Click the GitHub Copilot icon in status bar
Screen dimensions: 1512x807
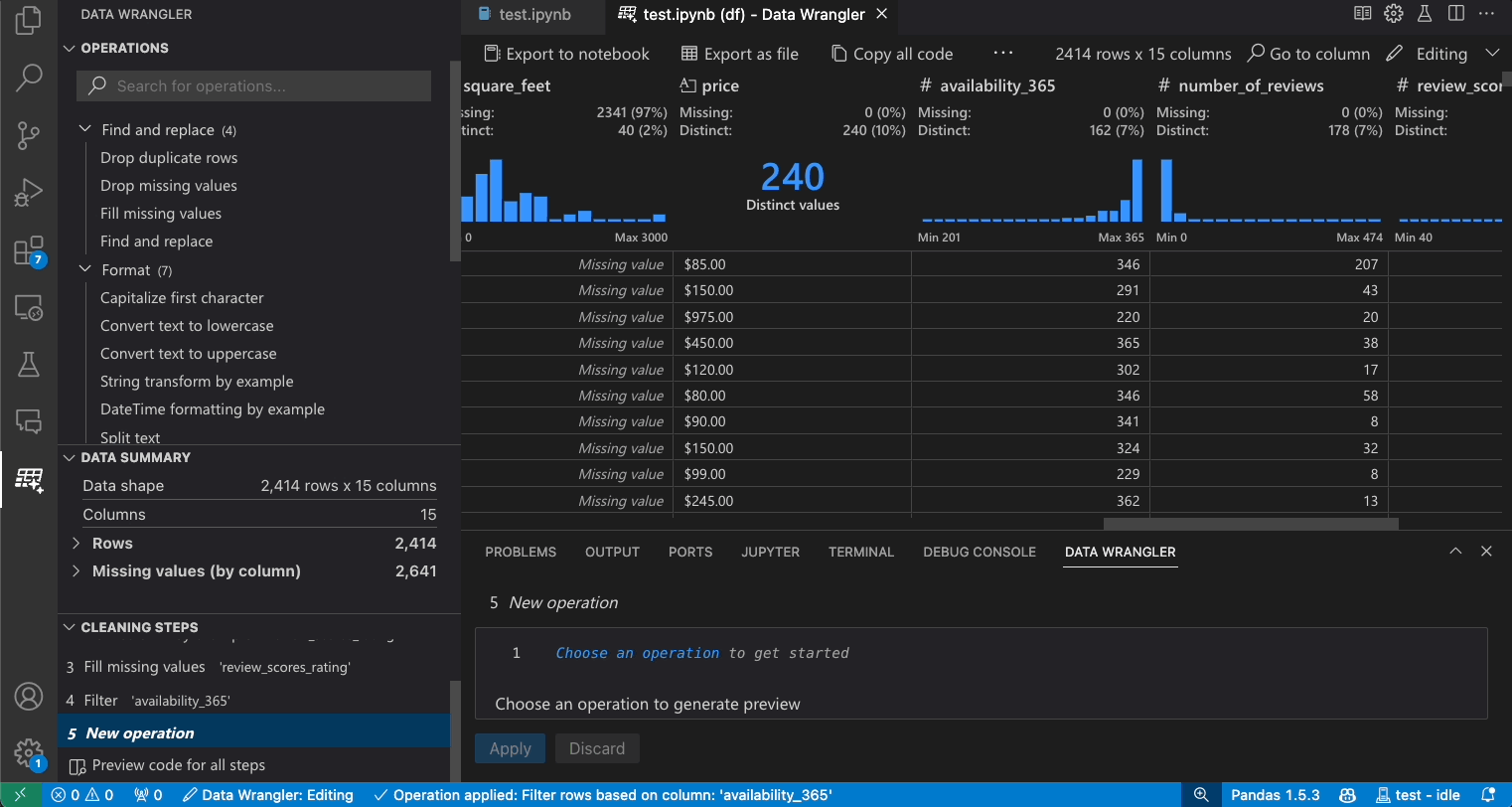pos(1346,794)
